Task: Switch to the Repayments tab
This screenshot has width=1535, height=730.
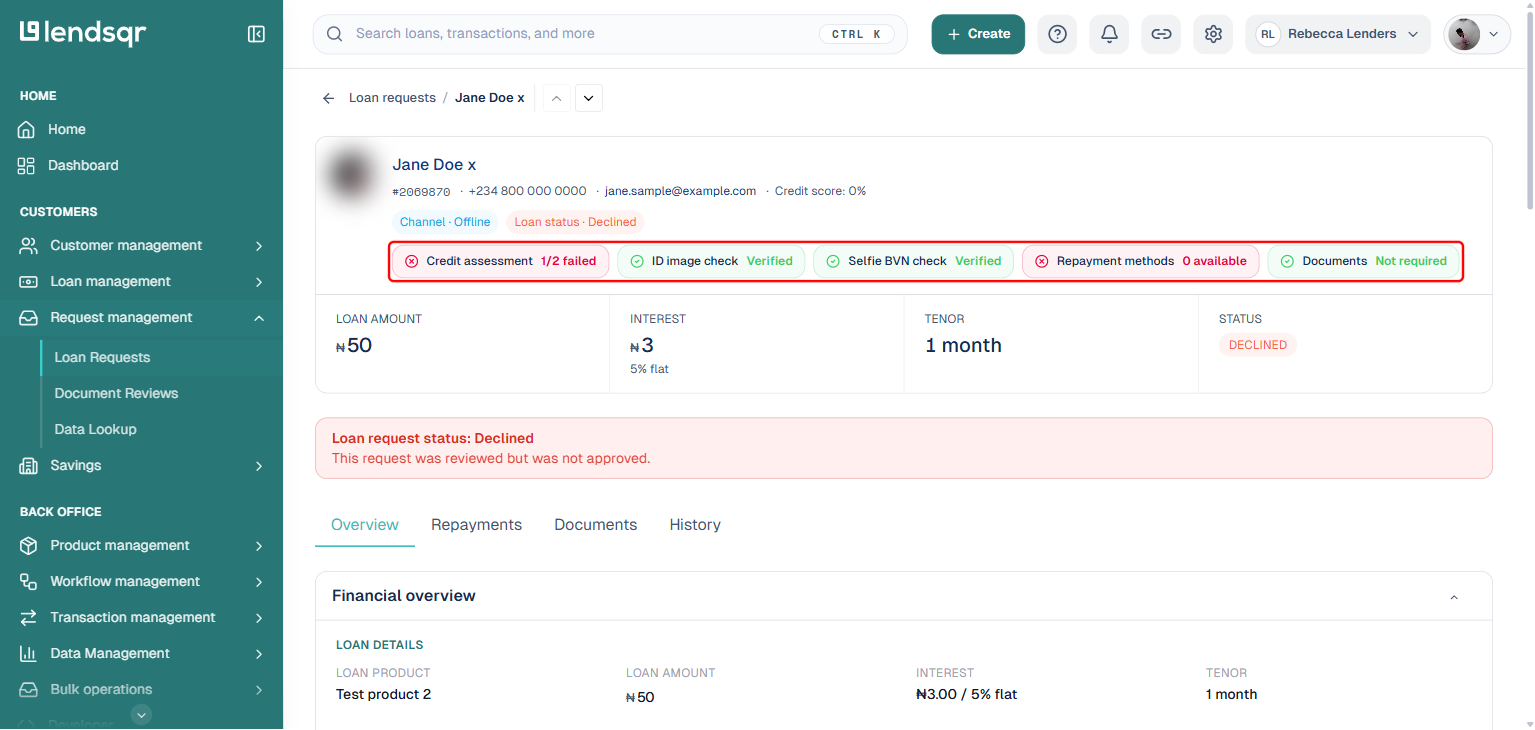Action: tap(476, 525)
